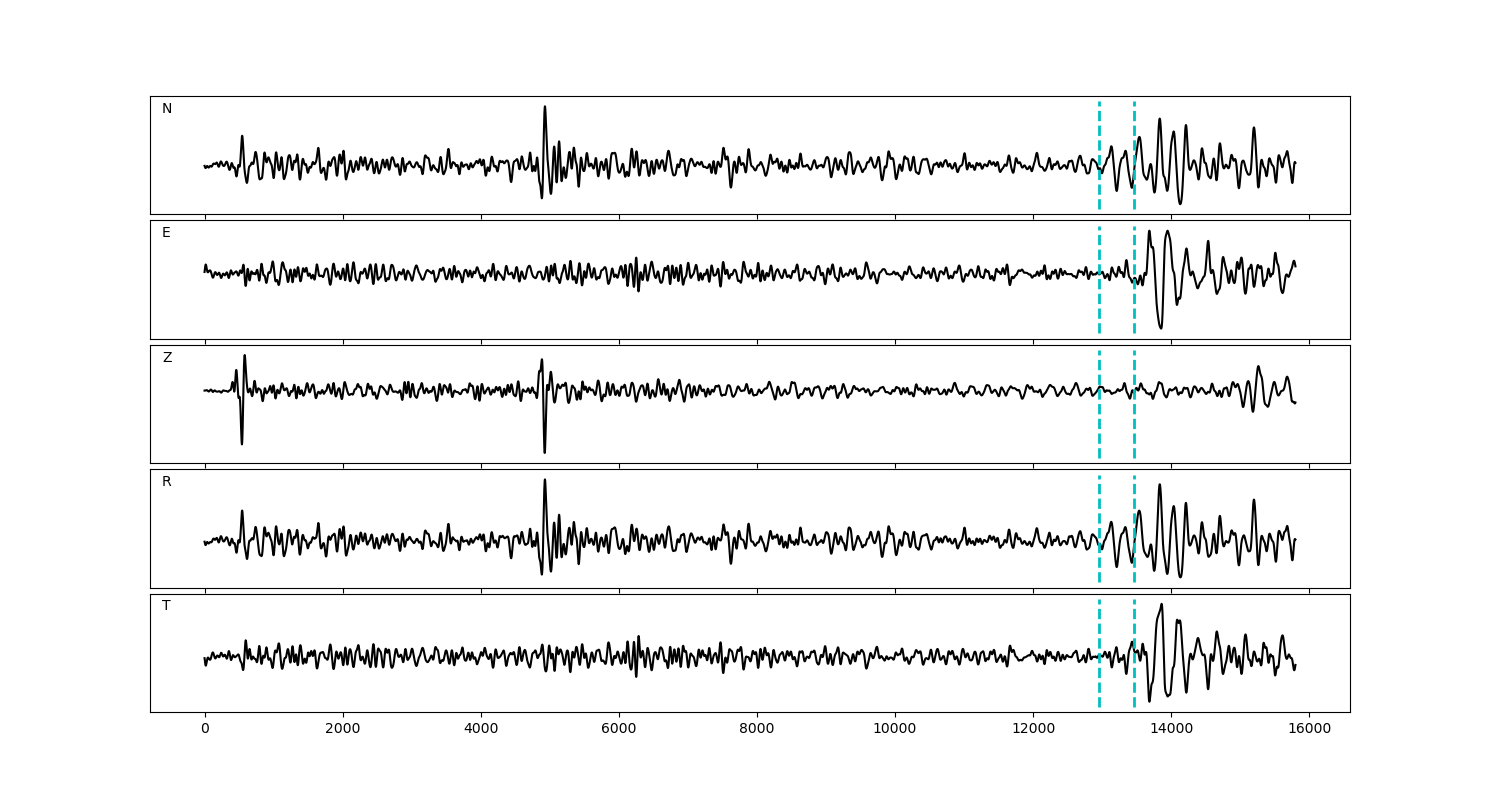Click the 10000 x-axis tick label
This screenshot has width=1500, height=800.
[x=895, y=730]
